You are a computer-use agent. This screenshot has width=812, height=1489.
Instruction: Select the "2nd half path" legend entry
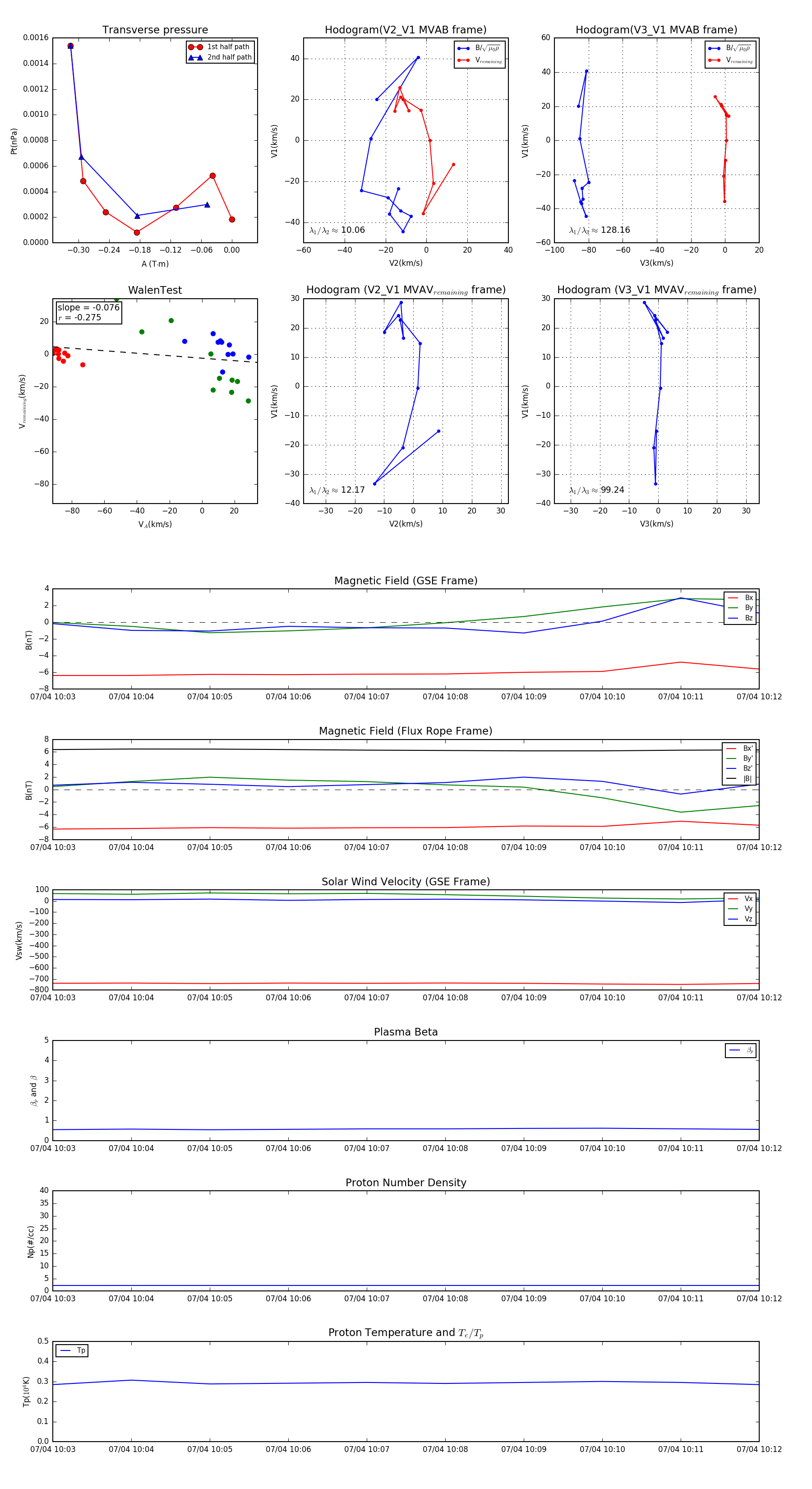tap(220, 57)
